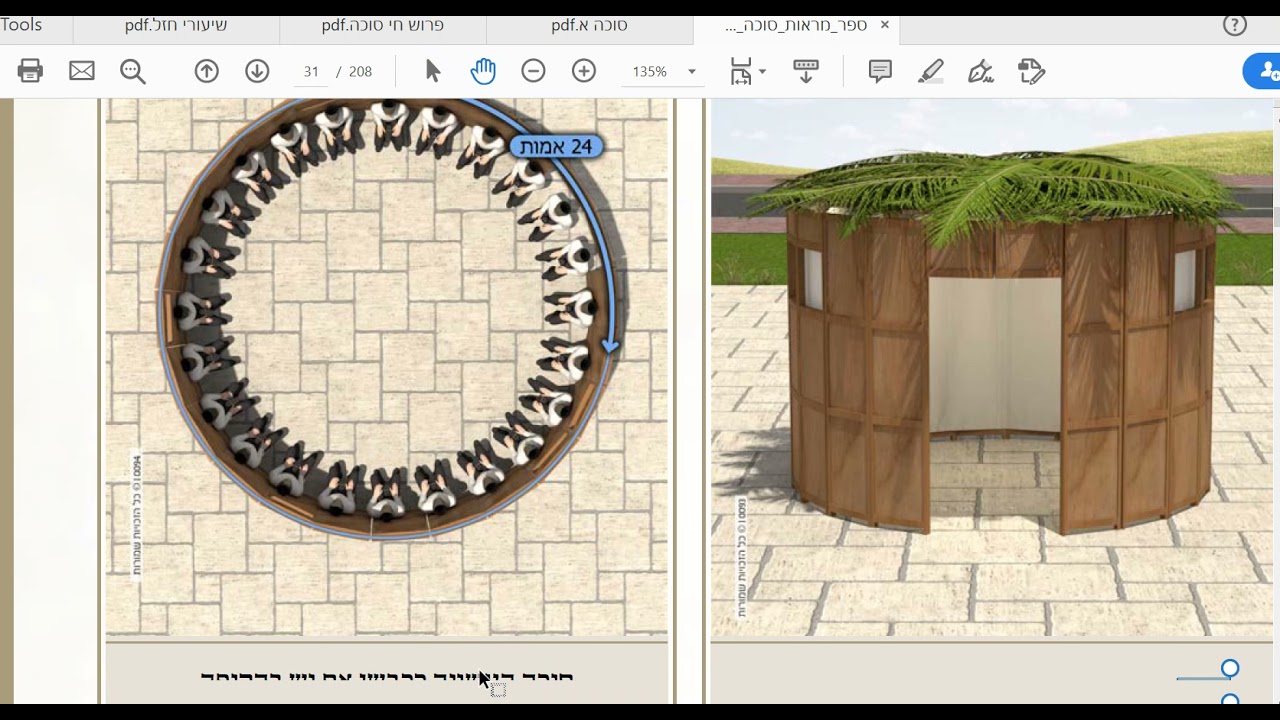The image size is (1280, 720).
Task: Select the ספר_מראות_סוכה document tab
Action: click(x=796, y=25)
